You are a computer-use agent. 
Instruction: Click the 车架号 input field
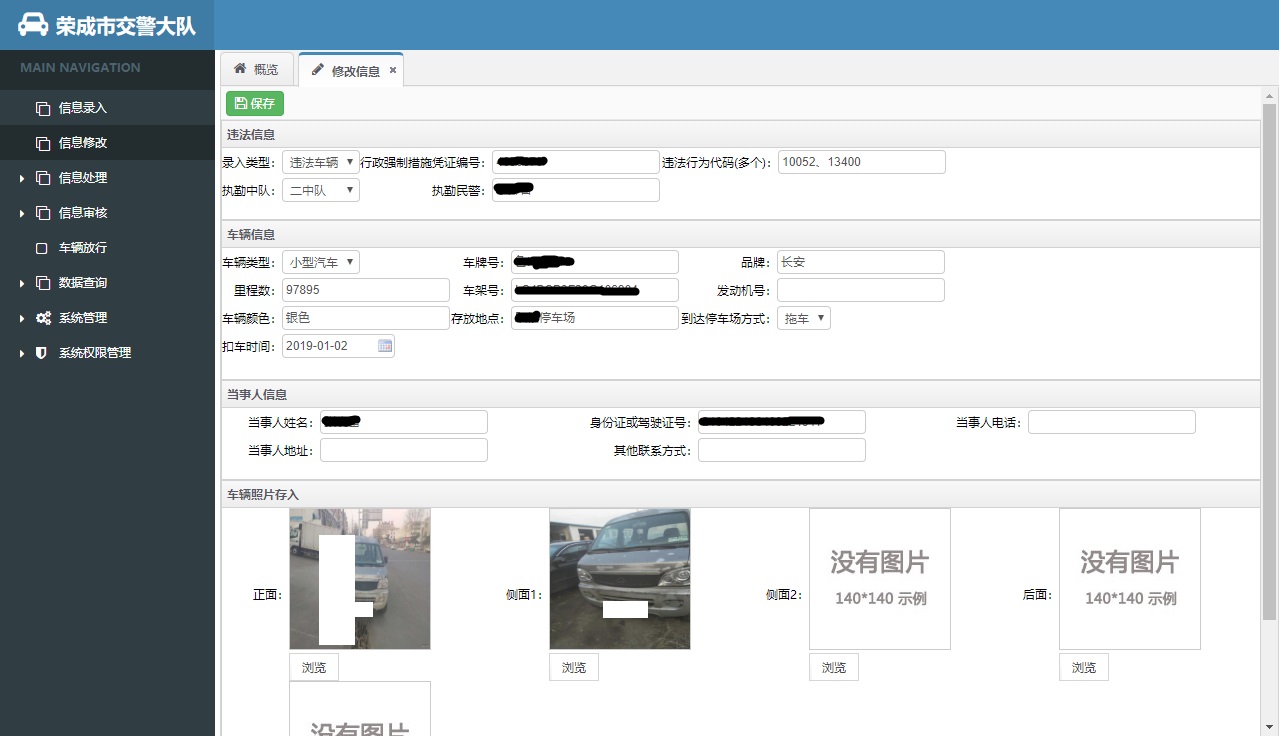click(x=595, y=290)
